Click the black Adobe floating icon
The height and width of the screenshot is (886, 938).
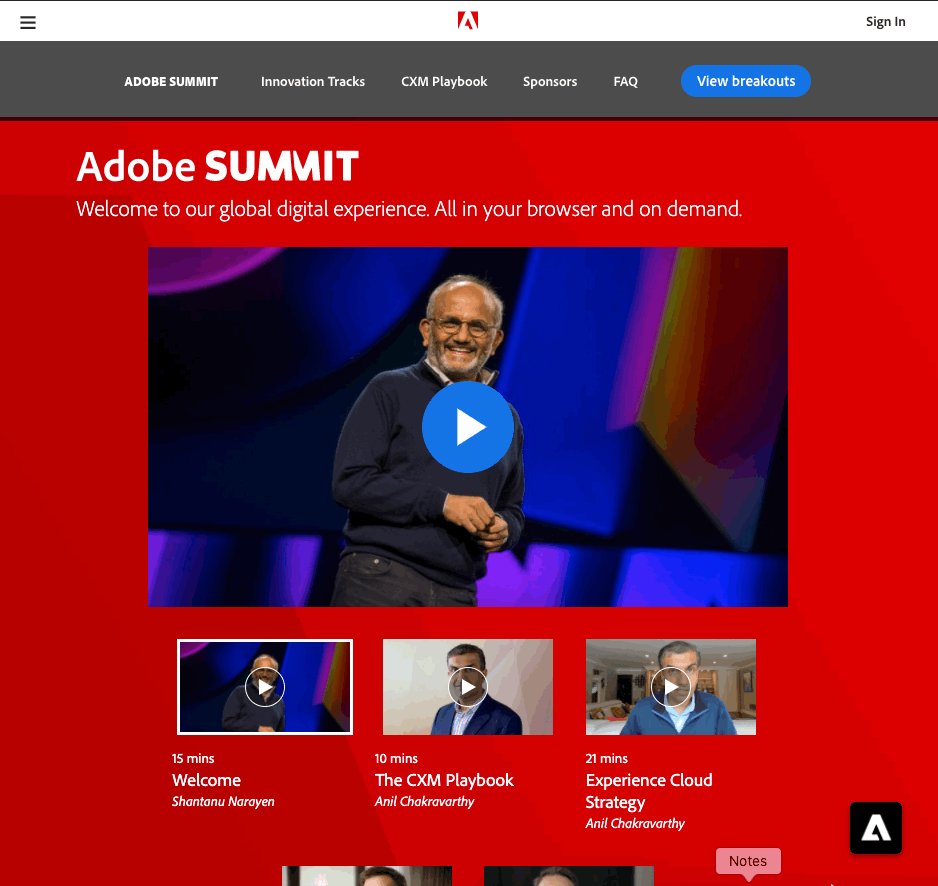(876, 828)
